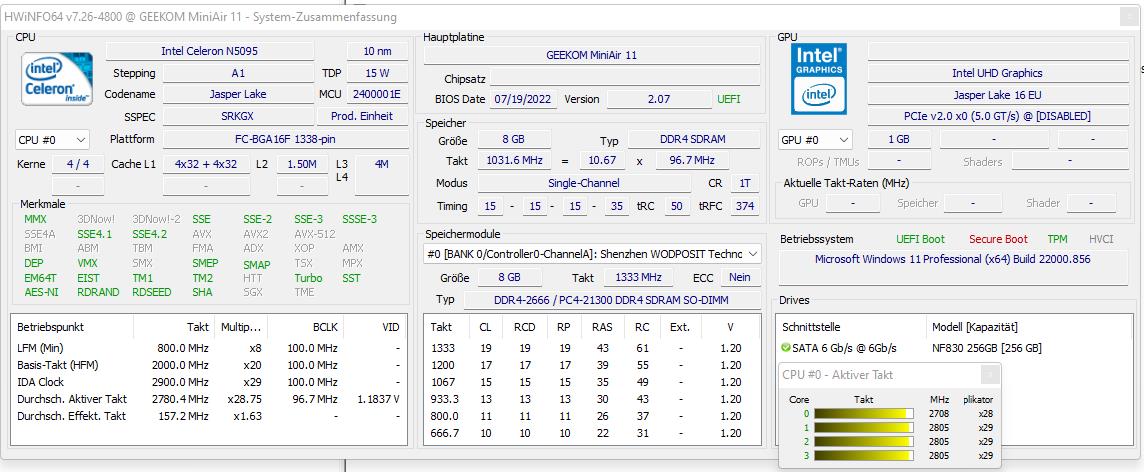
Task: Click the TPM indicator
Action: click(x=1057, y=239)
